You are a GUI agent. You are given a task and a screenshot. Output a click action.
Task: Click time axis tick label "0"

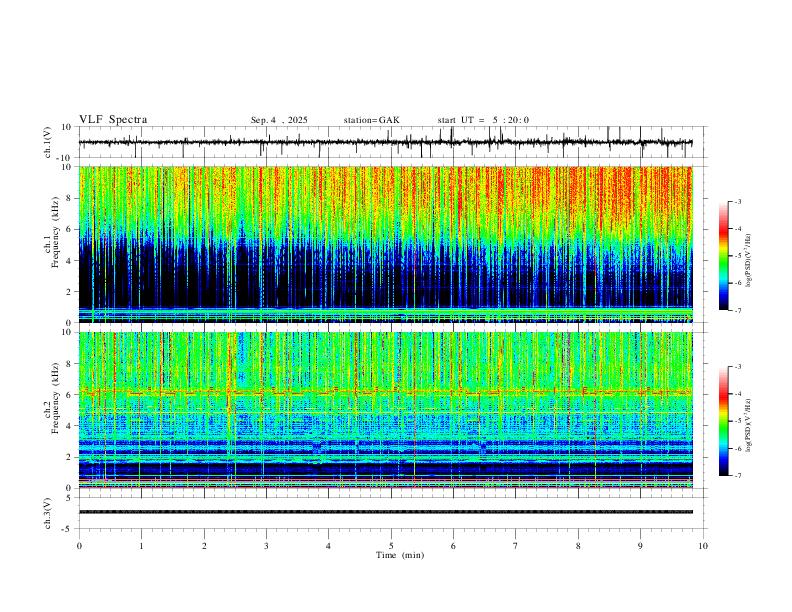click(x=79, y=546)
